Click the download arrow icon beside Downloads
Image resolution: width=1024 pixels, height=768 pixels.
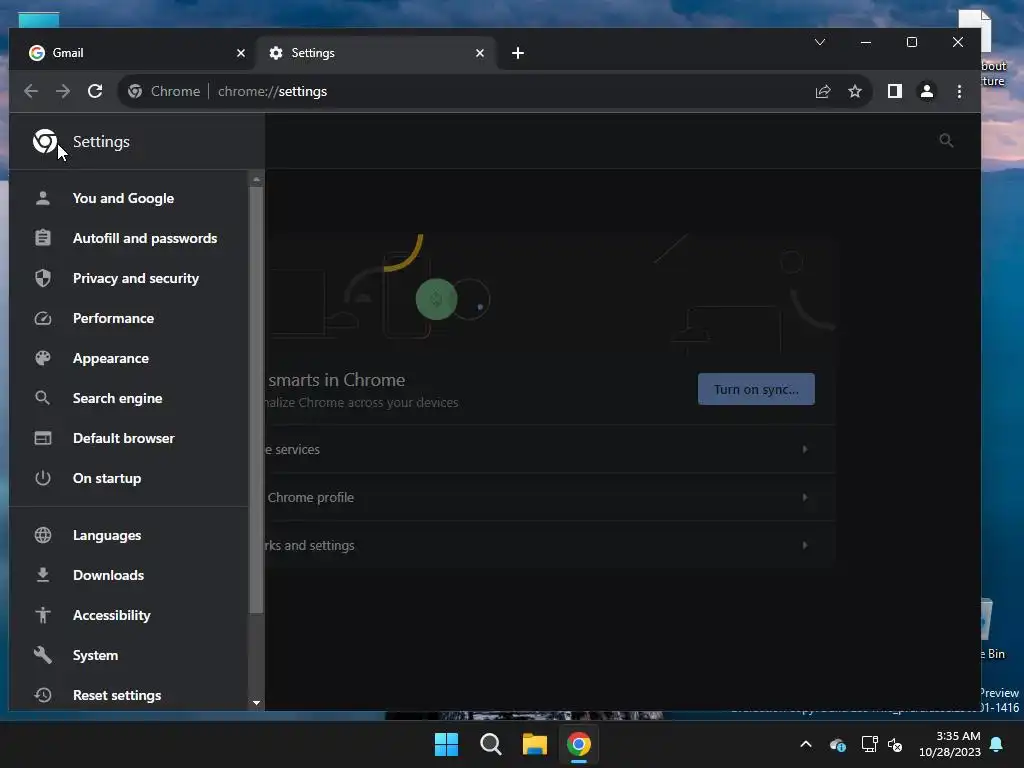[42, 575]
